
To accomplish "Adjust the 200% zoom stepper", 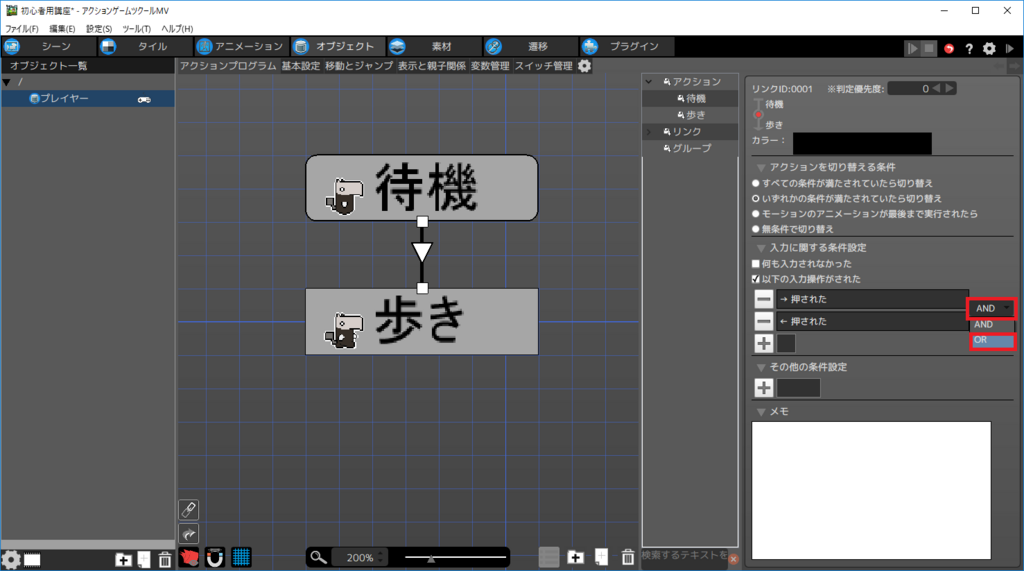I will point(382,557).
